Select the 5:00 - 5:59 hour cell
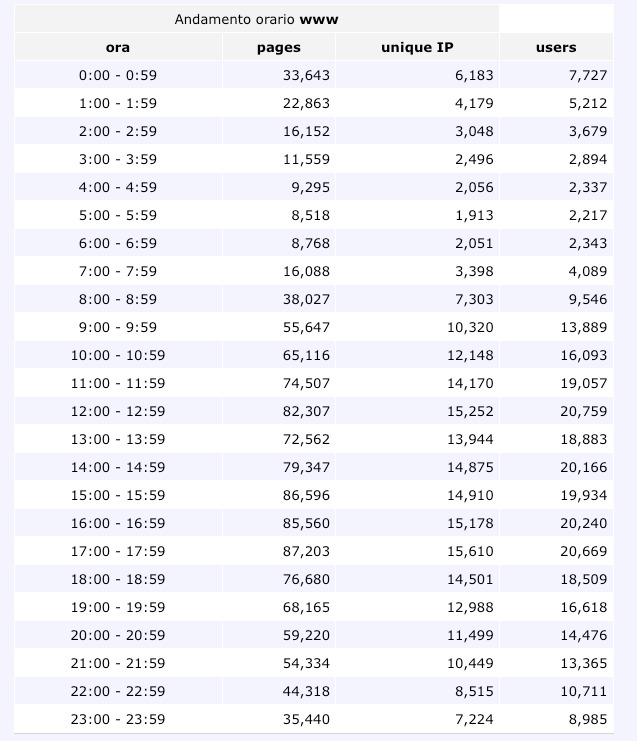 tap(118, 215)
